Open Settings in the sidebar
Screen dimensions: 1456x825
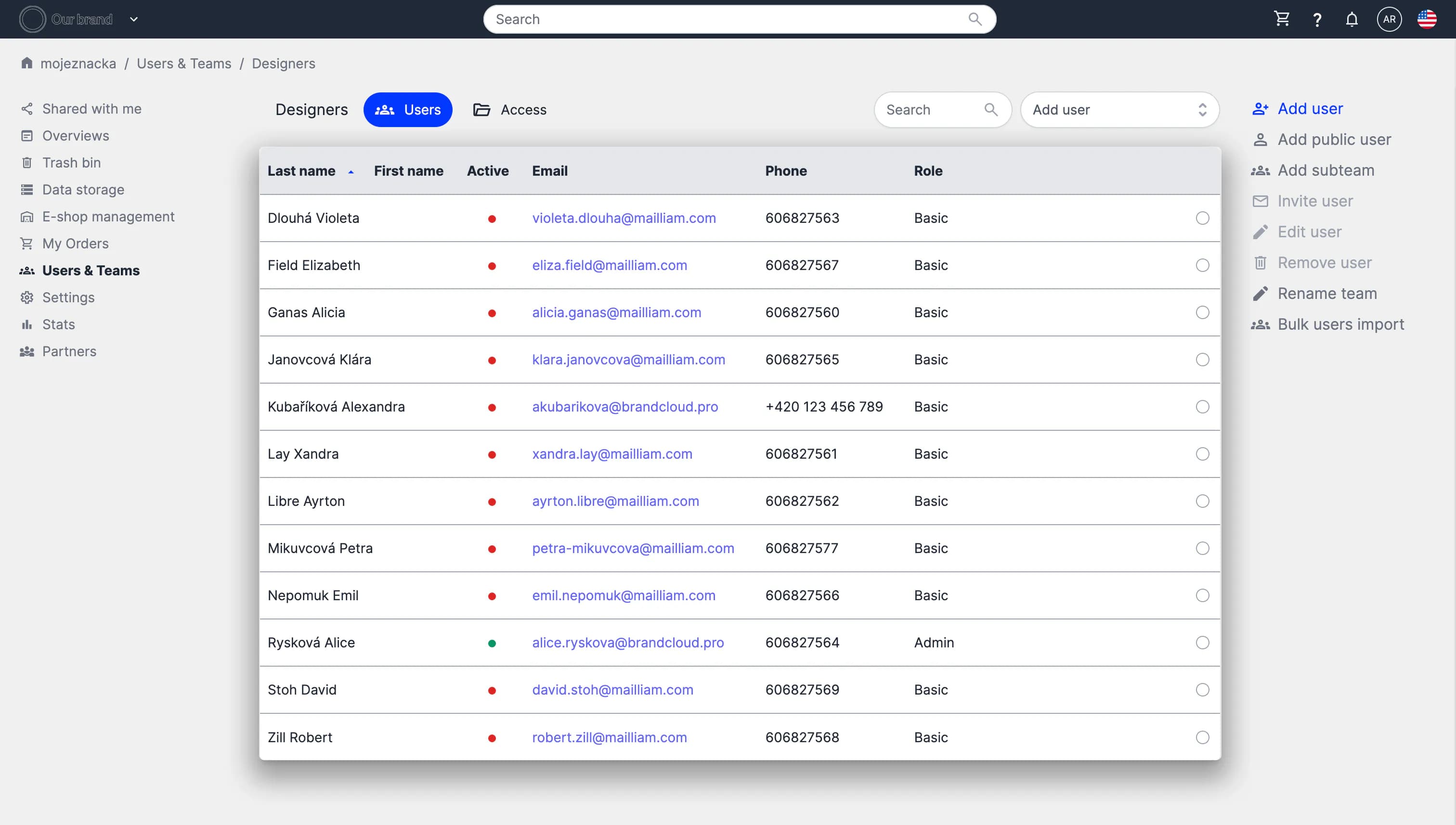[x=68, y=297]
